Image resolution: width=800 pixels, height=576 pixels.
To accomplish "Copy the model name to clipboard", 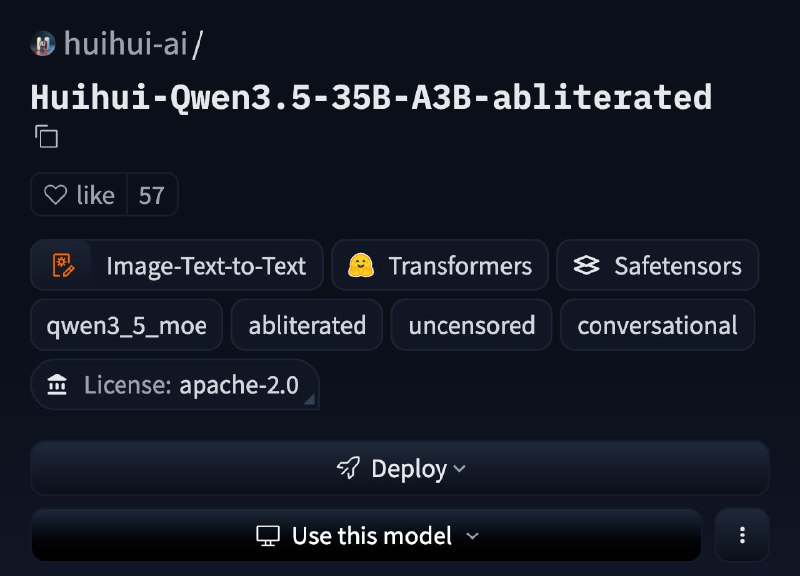I will click(x=46, y=136).
